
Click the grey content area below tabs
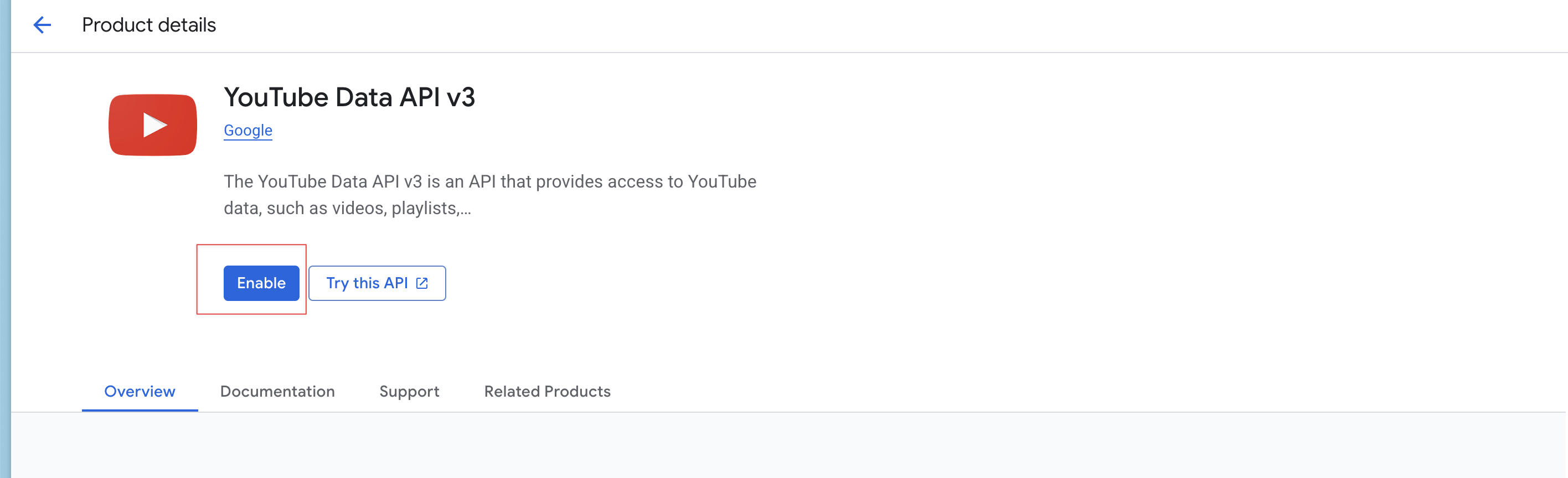click(789, 445)
